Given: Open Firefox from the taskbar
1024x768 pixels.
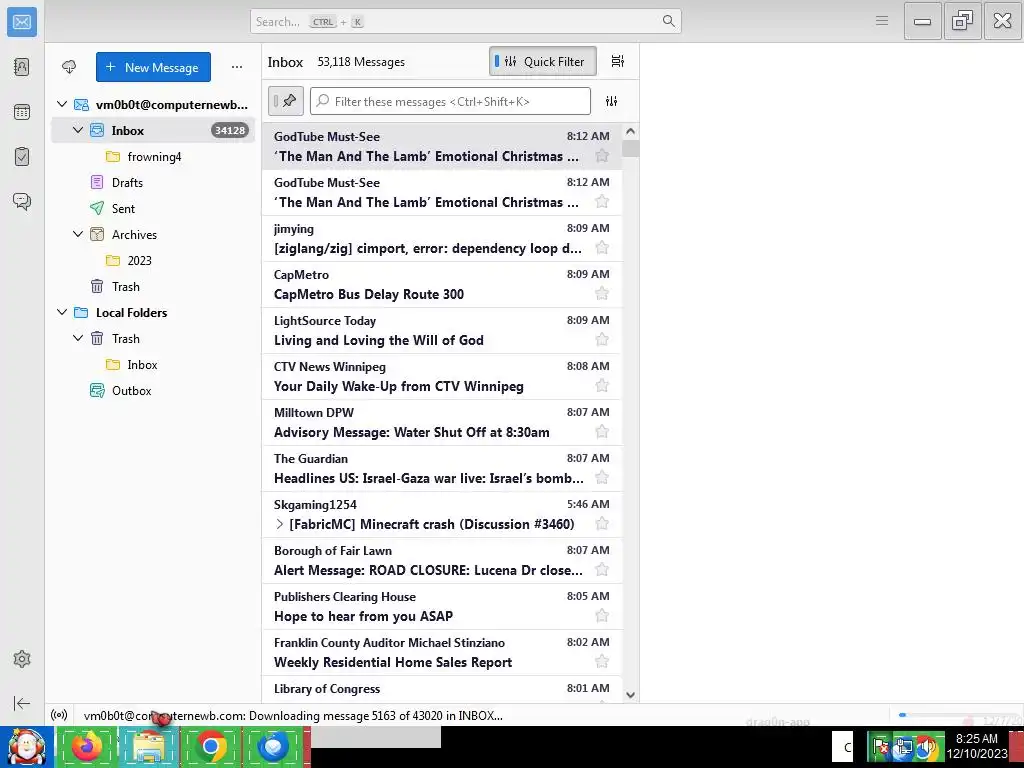Looking at the screenshot, I should [x=87, y=746].
